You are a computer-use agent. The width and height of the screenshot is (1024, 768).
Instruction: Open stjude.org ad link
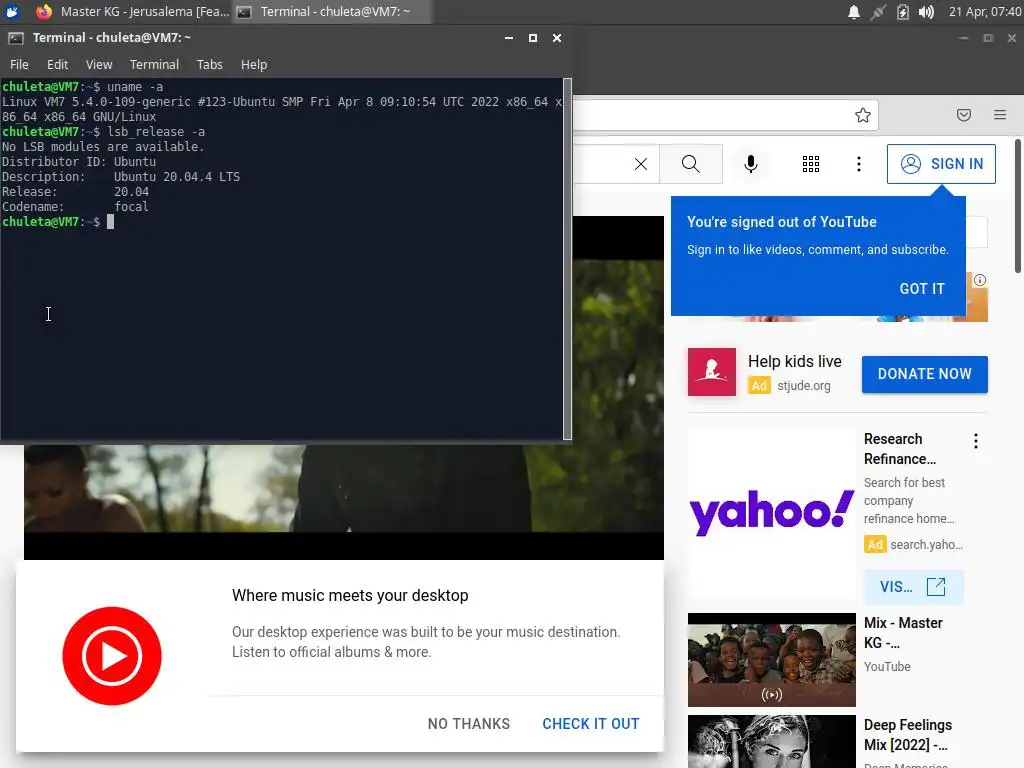[x=803, y=386]
